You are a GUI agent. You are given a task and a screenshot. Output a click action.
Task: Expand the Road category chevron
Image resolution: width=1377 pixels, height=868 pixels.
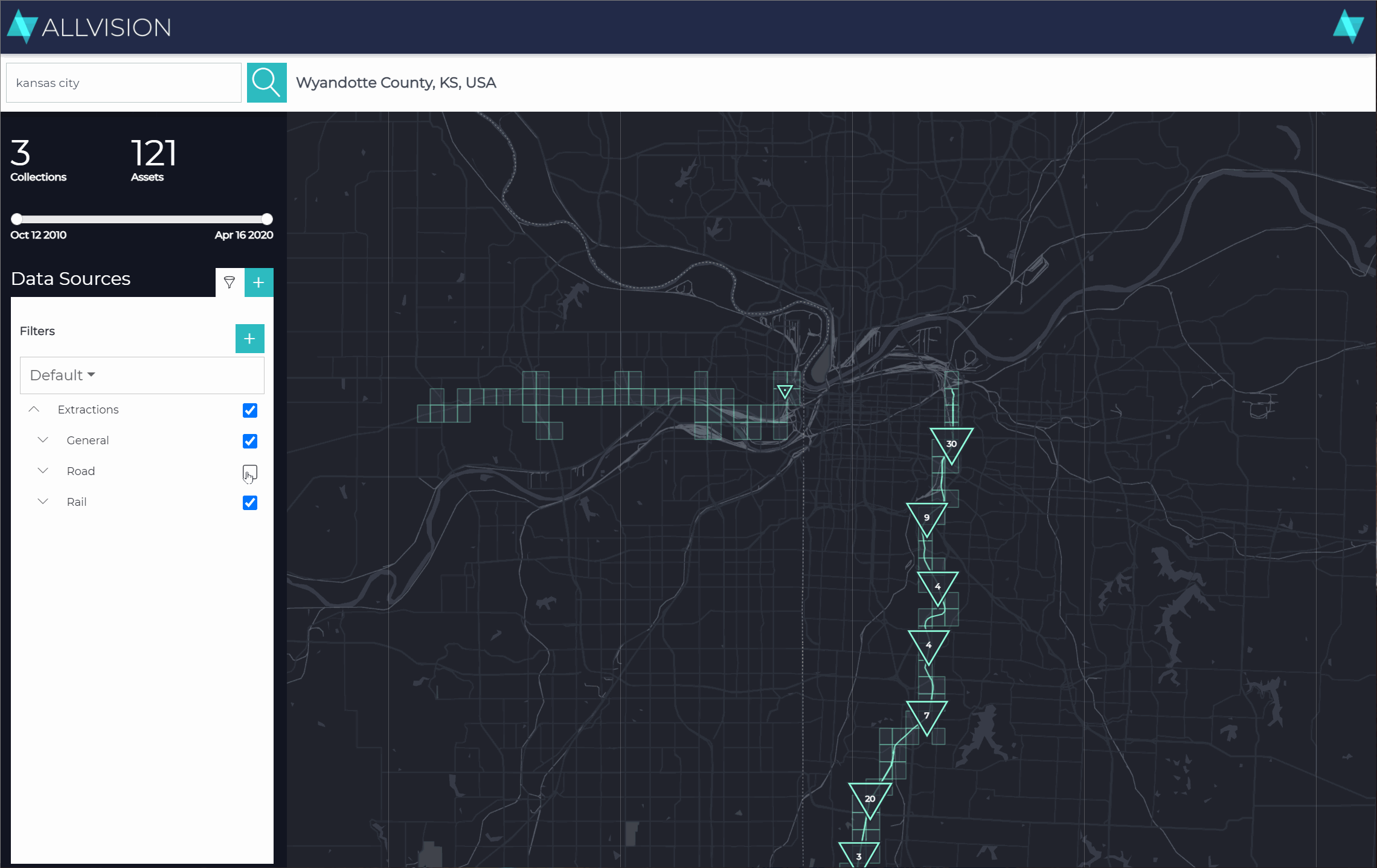click(43, 471)
